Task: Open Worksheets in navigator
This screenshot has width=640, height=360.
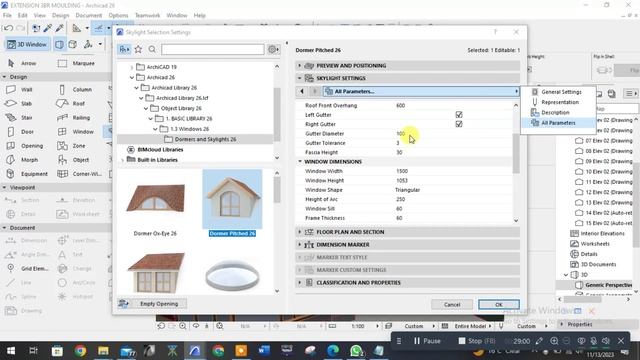Action: pyautogui.click(x=590, y=244)
